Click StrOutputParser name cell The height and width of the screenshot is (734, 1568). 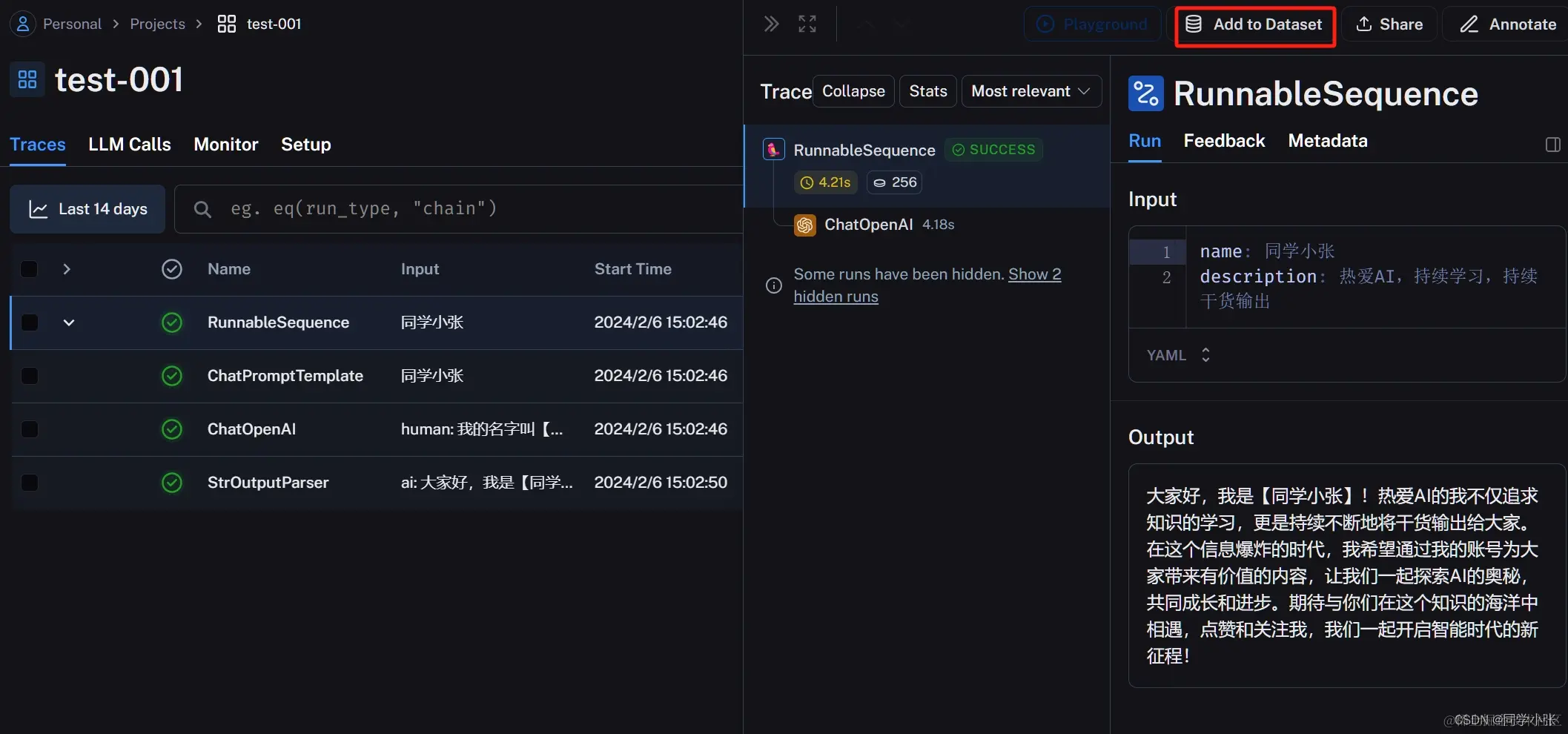point(268,483)
